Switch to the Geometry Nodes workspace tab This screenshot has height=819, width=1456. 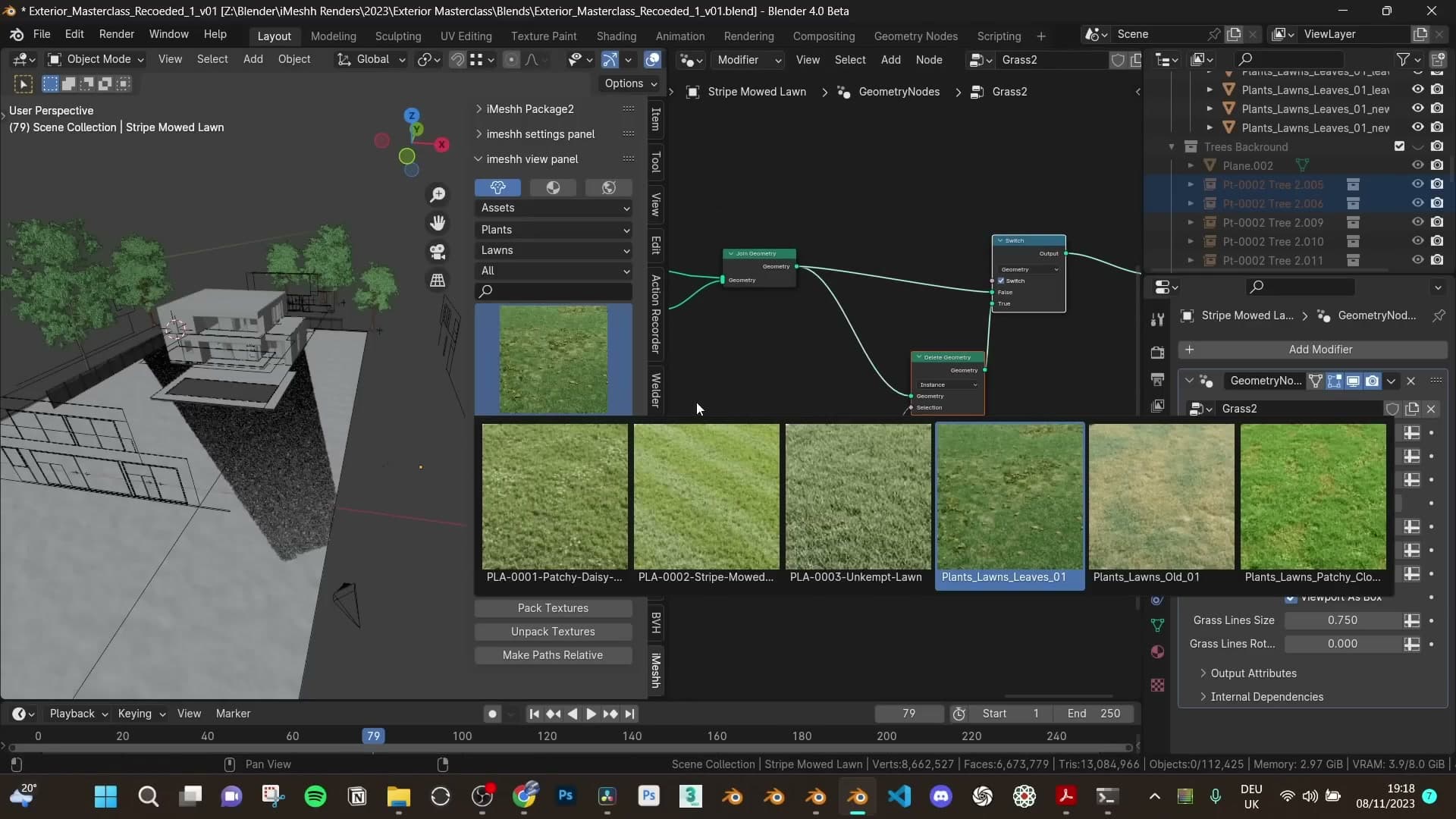(x=915, y=36)
